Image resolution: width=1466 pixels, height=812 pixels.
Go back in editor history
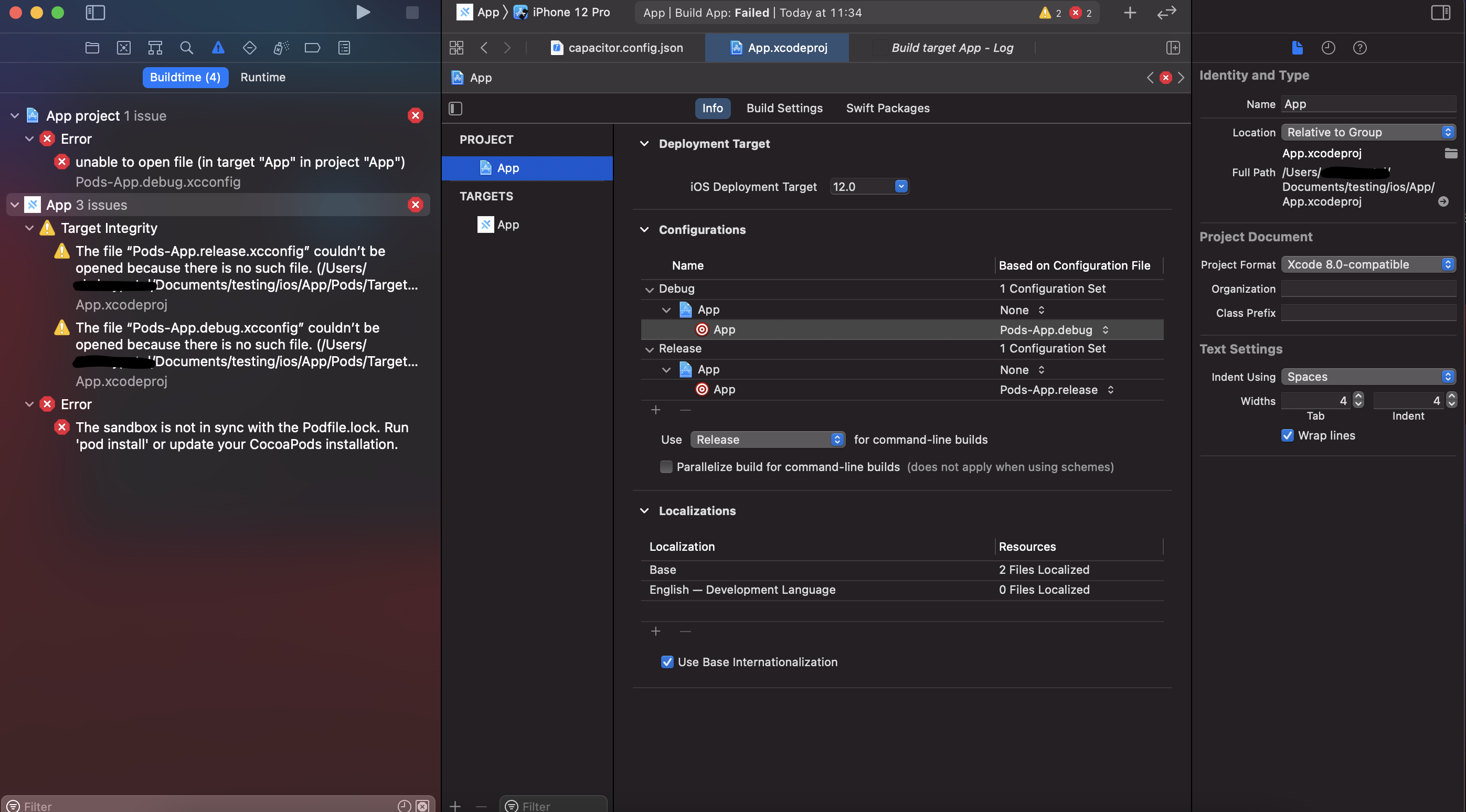(484, 48)
